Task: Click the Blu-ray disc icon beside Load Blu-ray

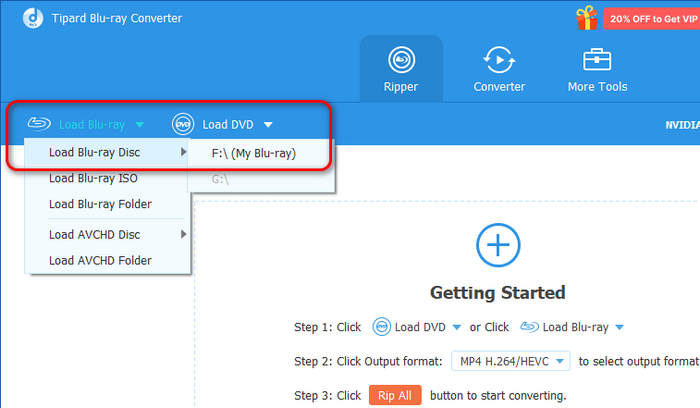Action: (39, 123)
